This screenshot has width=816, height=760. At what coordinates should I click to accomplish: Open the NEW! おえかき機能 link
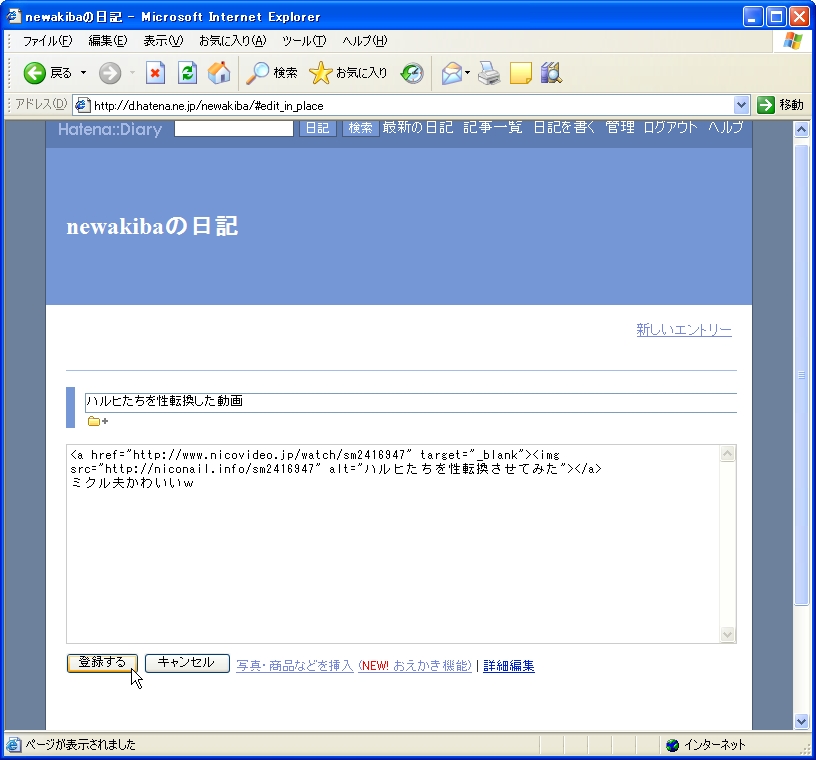click(x=415, y=666)
